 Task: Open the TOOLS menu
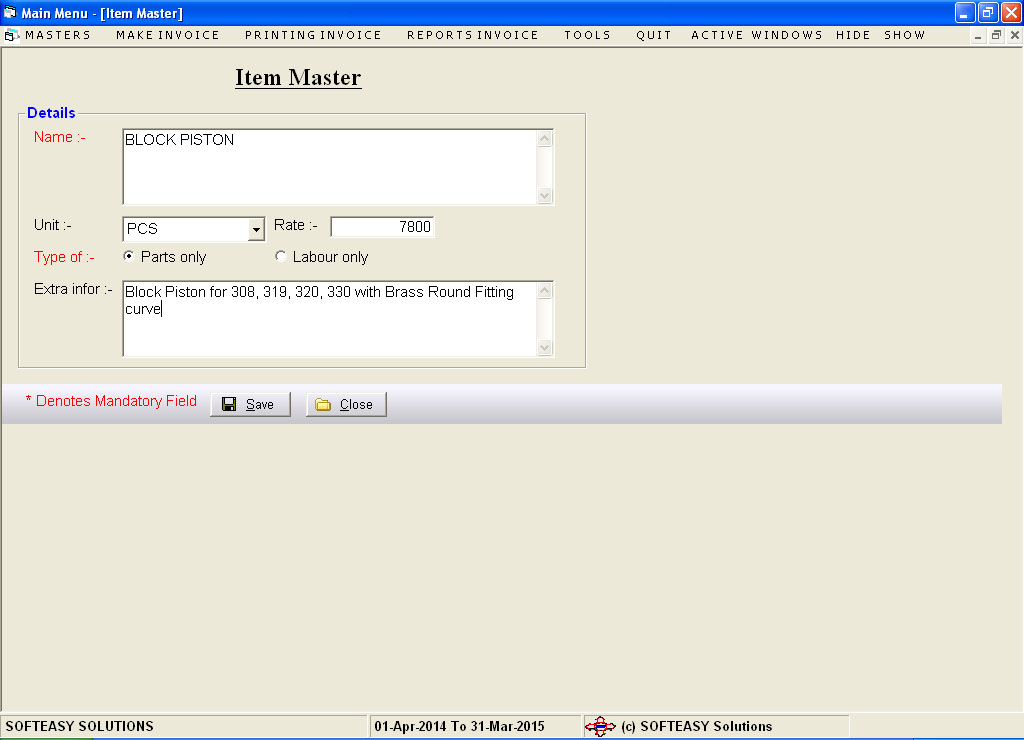point(587,35)
